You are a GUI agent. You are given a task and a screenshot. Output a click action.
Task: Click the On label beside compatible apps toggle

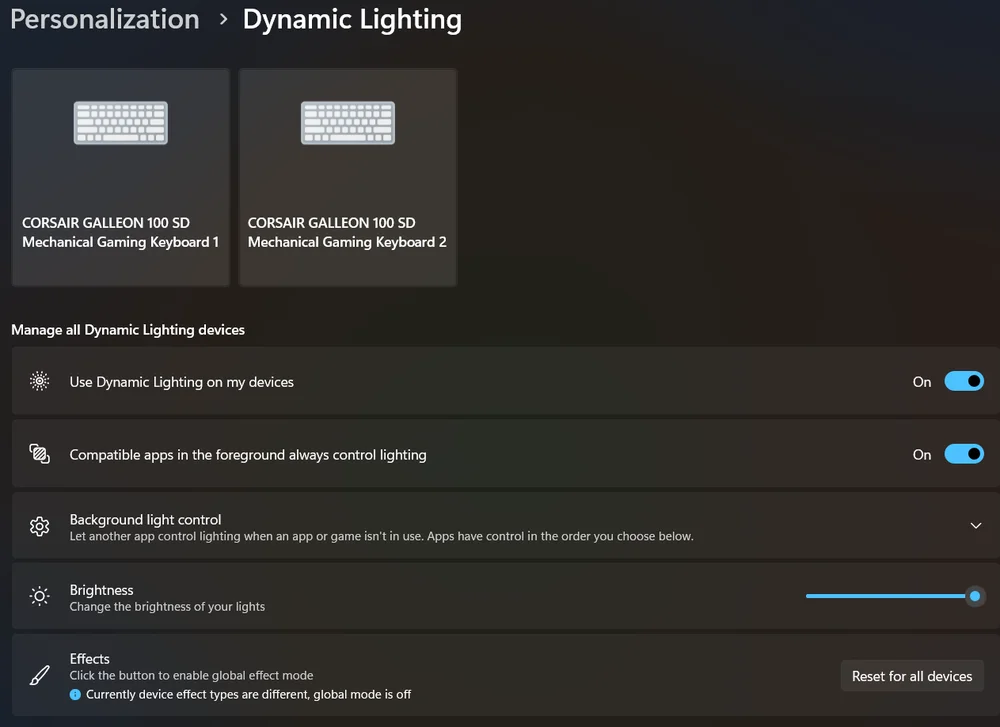tap(922, 455)
